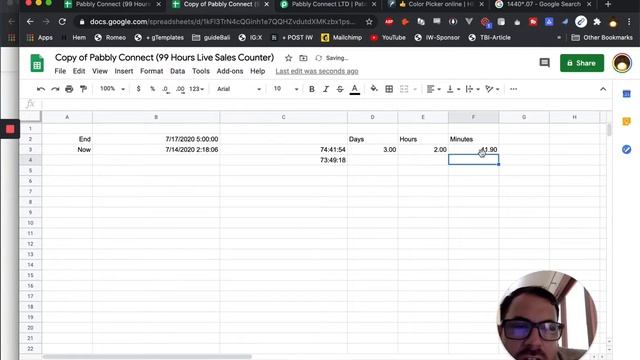Open the Data menu
The height and width of the screenshot is (360, 640).
click(178, 71)
